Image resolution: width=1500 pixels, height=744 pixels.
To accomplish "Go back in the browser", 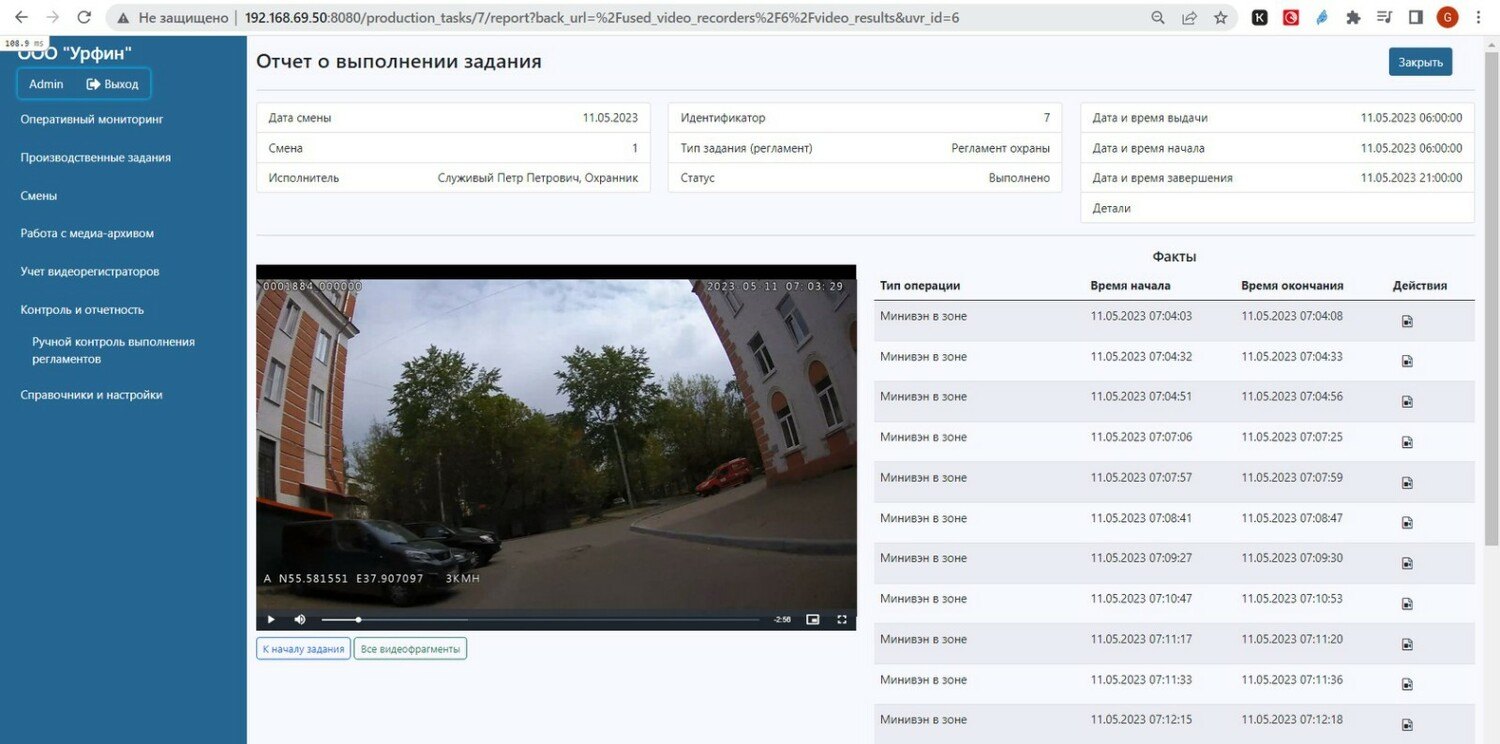I will pos(21,17).
